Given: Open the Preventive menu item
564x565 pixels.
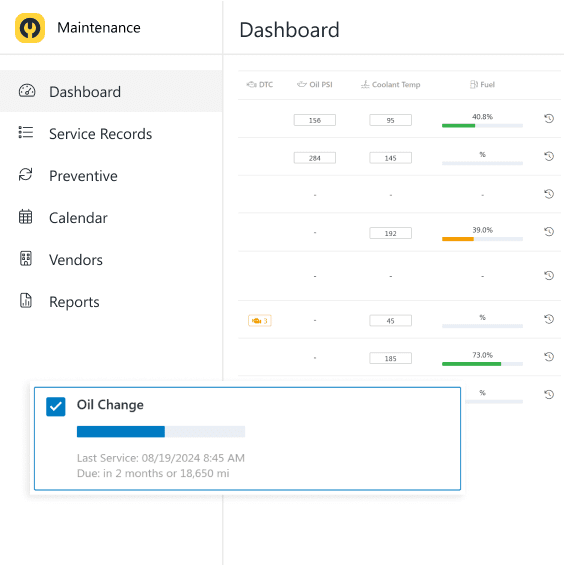Looking at the screenshot, I should point(83,176).
